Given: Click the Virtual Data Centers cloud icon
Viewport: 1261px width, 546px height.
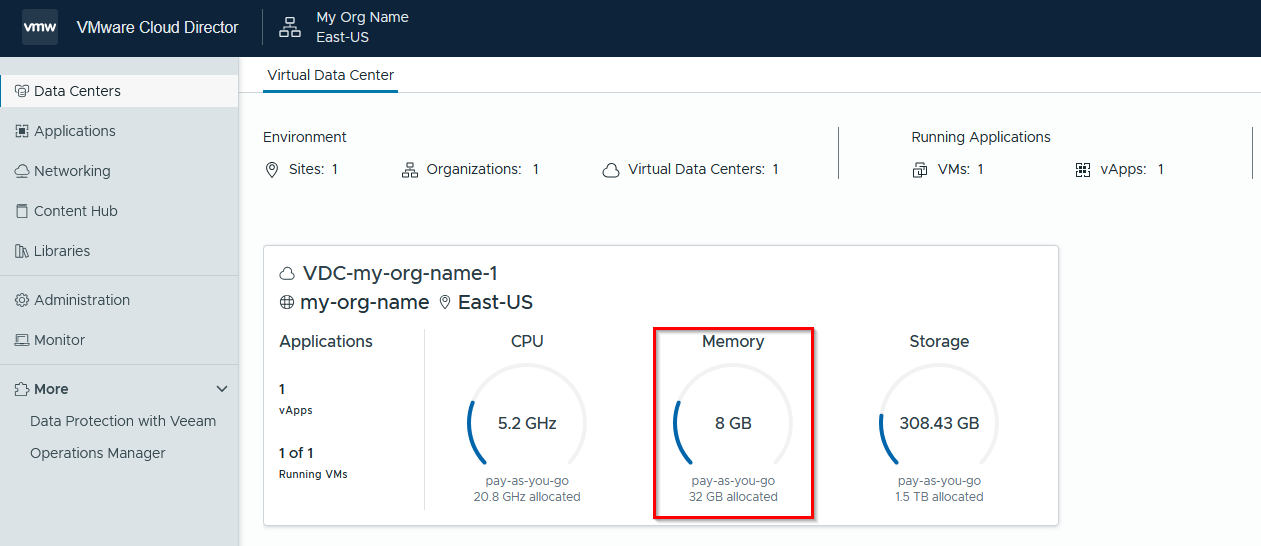Looking at the screenshot, I should pyautogui.click(x=611, y=170).
